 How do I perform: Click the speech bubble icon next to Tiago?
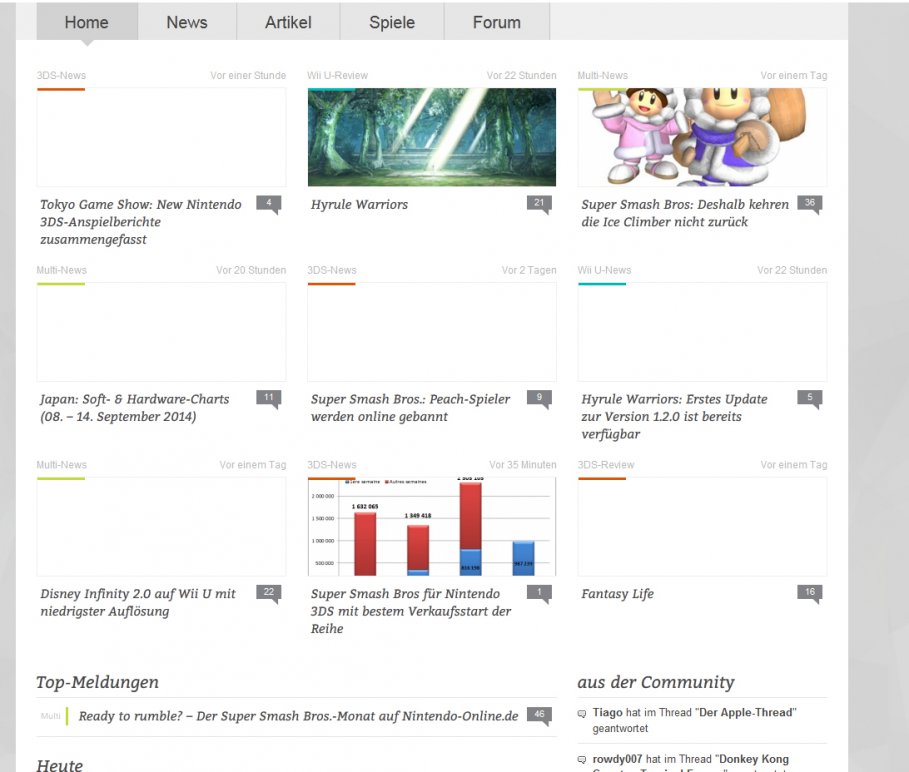582,714
